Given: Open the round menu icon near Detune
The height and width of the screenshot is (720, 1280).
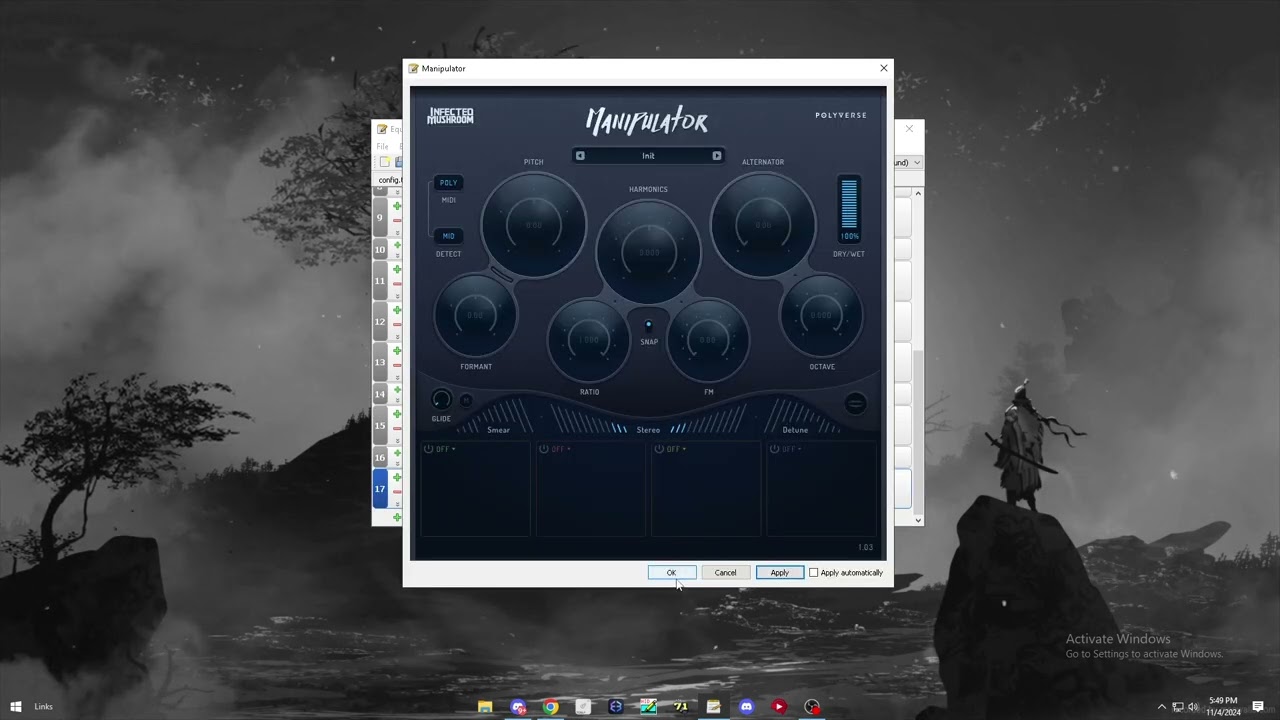Looking at the screenshot, I should 855,403.
